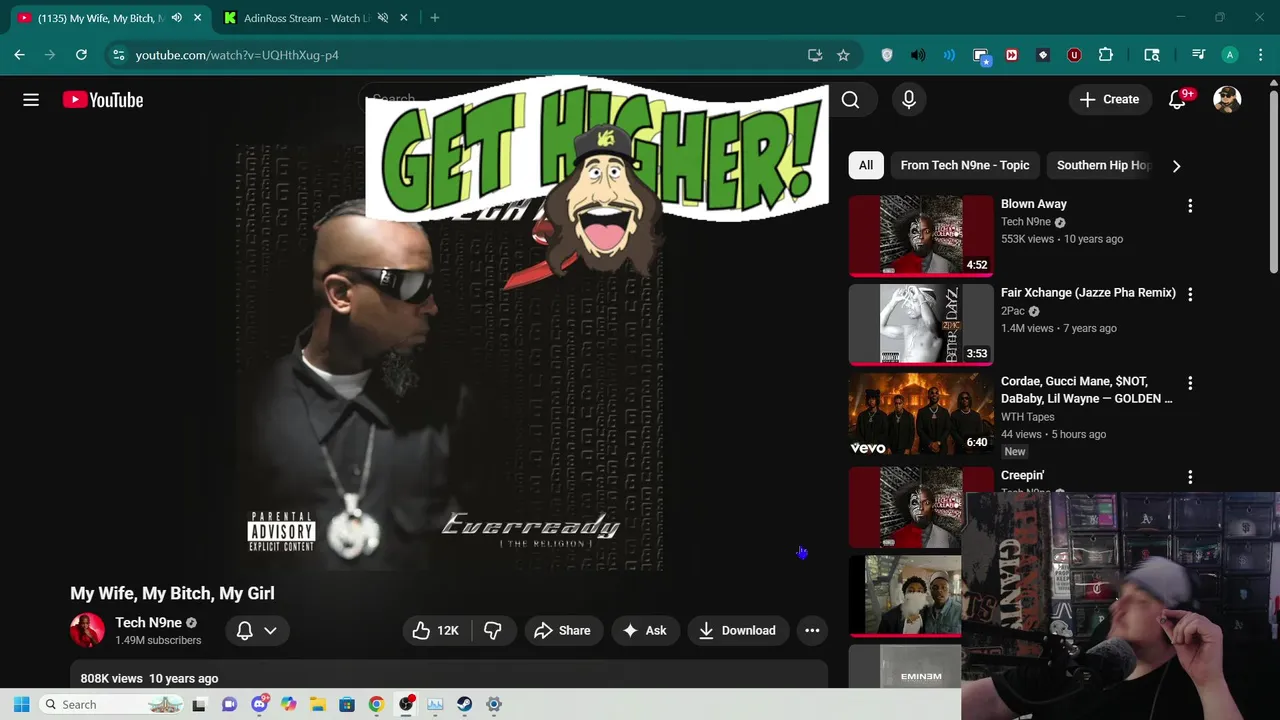
Task: Select From Tech N9ne - Topic chip
Action: coord(965,166)
